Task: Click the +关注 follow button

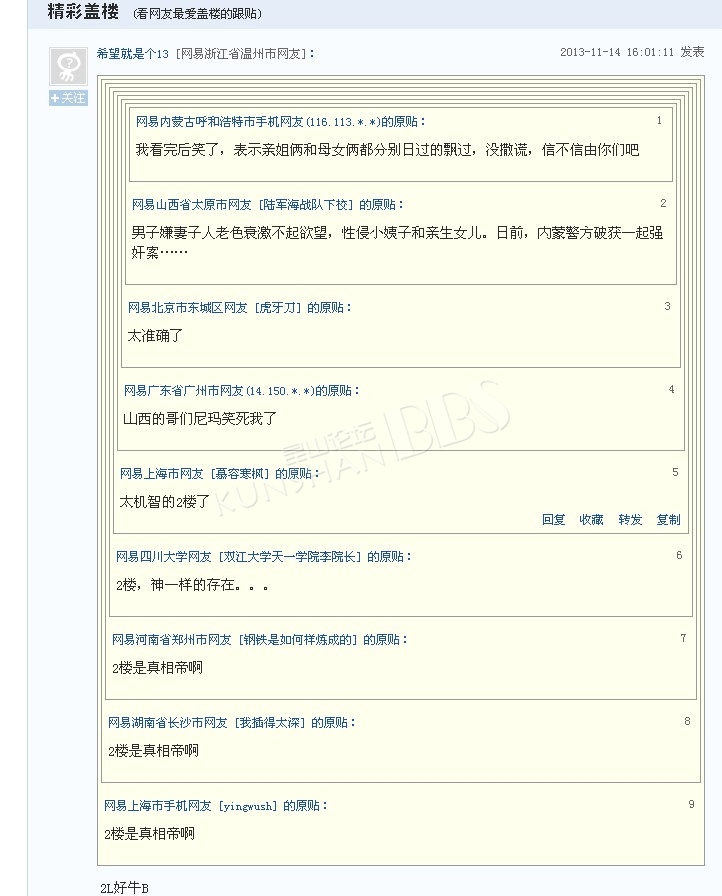Action: (68, 98)
